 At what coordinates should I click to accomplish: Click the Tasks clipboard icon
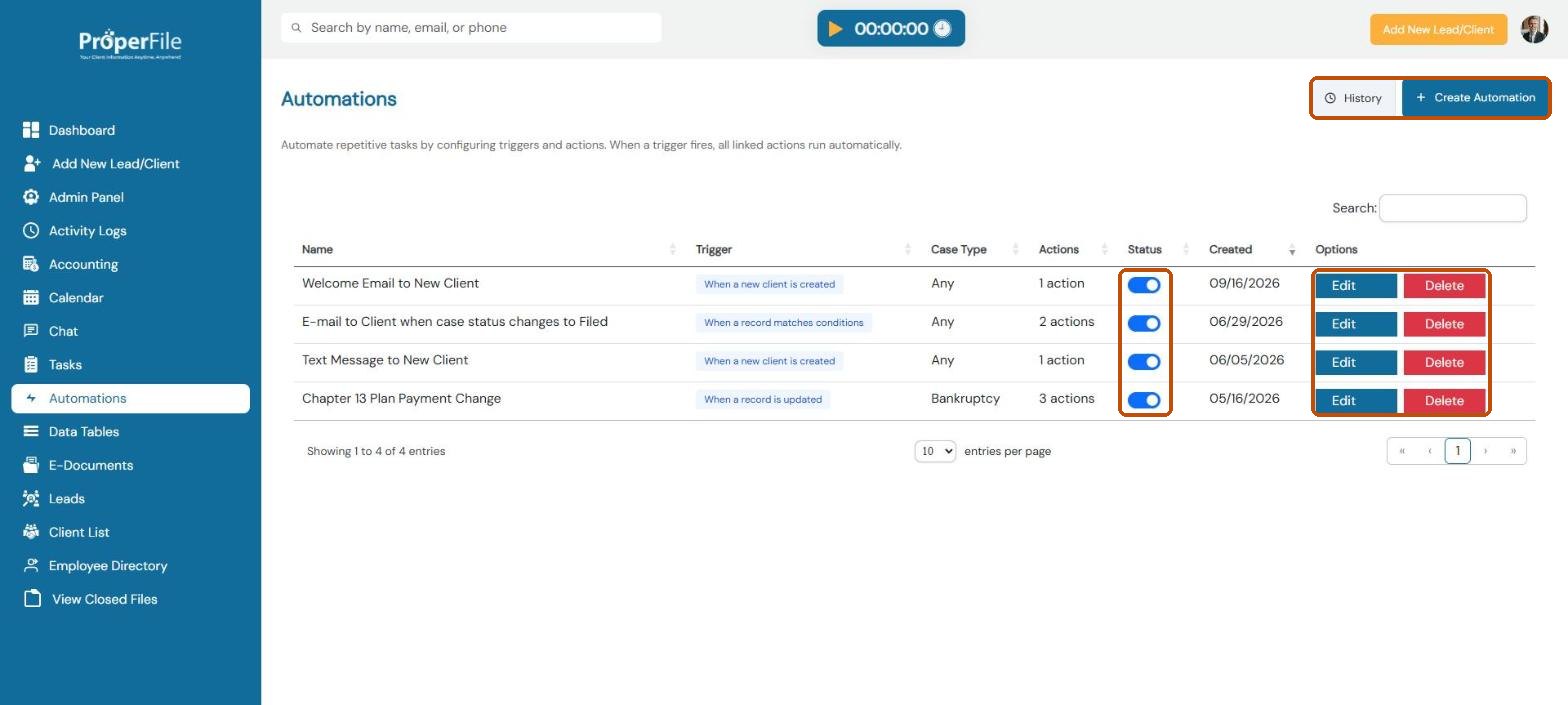coord(31,364)
